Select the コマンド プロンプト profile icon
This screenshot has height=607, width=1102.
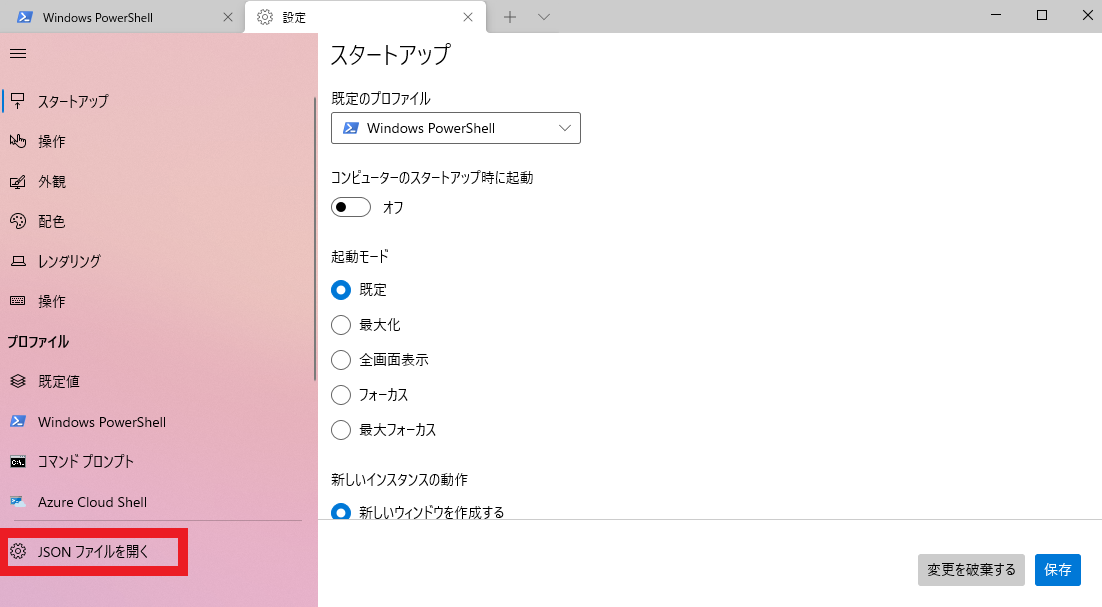pos(17,461)
